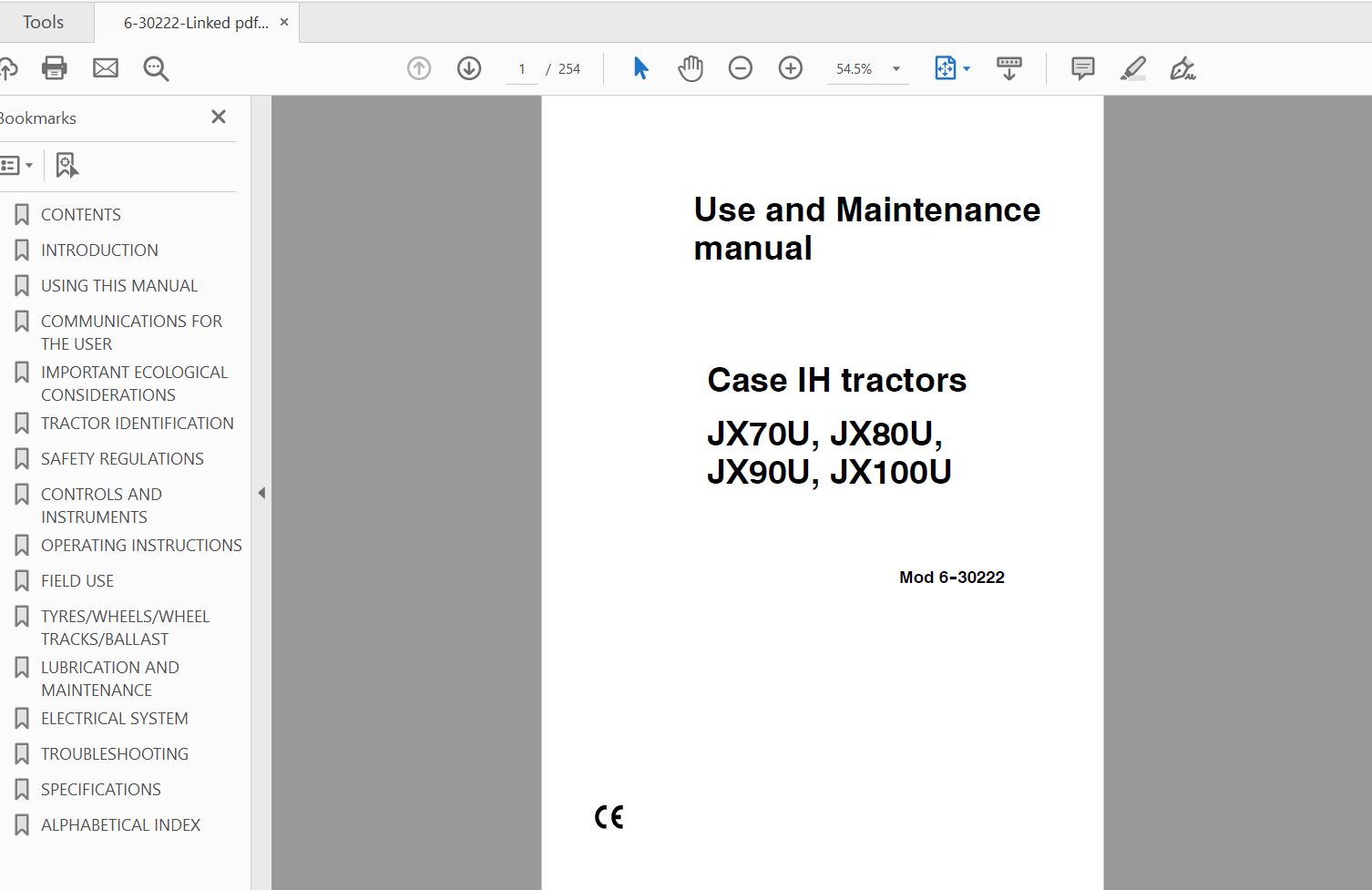This screenshot has width=1372, height=890.
Task: Open the read mode keyboard icon
Action: coord(1009,68)
